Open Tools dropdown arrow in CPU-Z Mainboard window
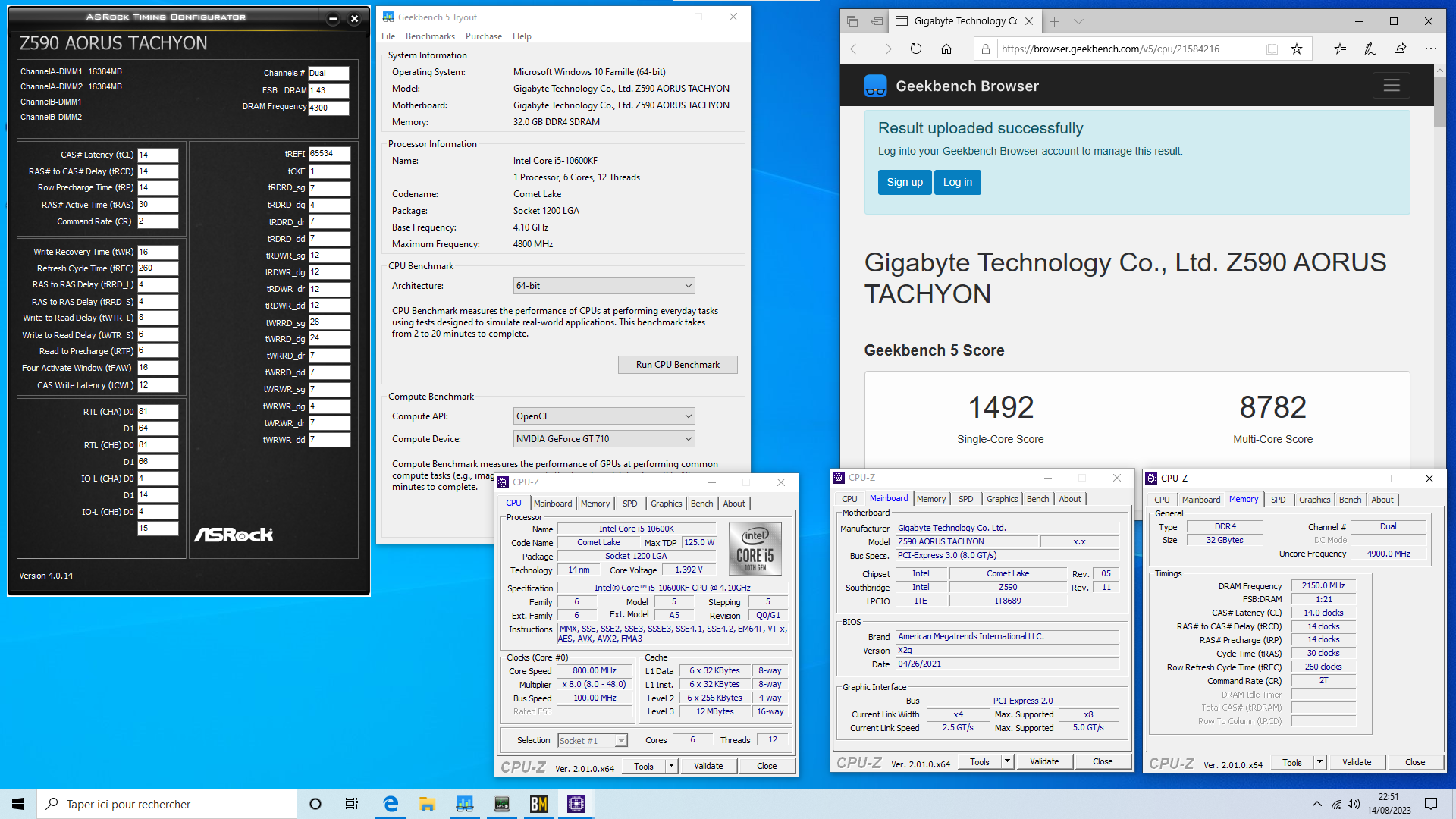 1007,761
